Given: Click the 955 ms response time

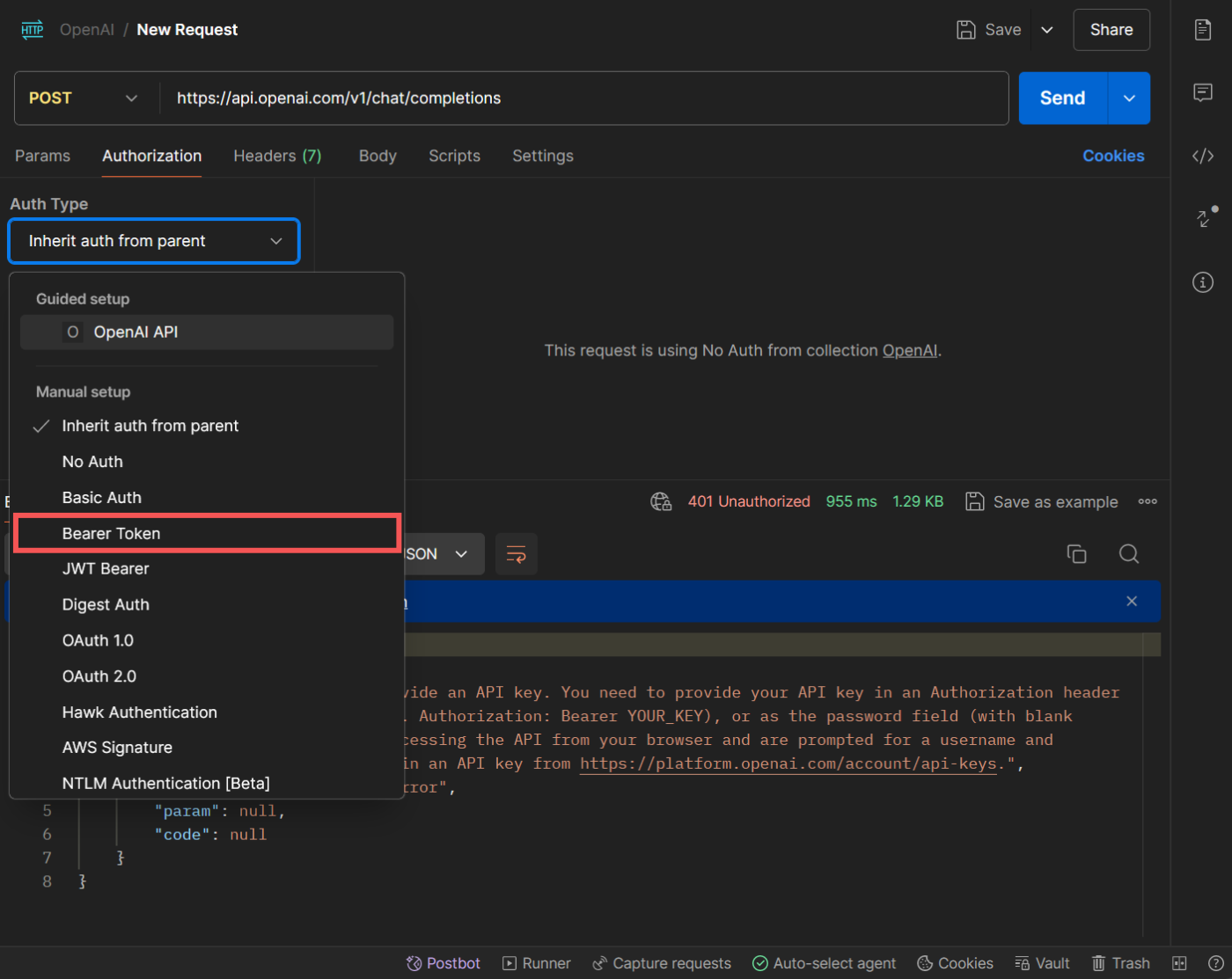Looking at the screenshot, I should 852,501.
